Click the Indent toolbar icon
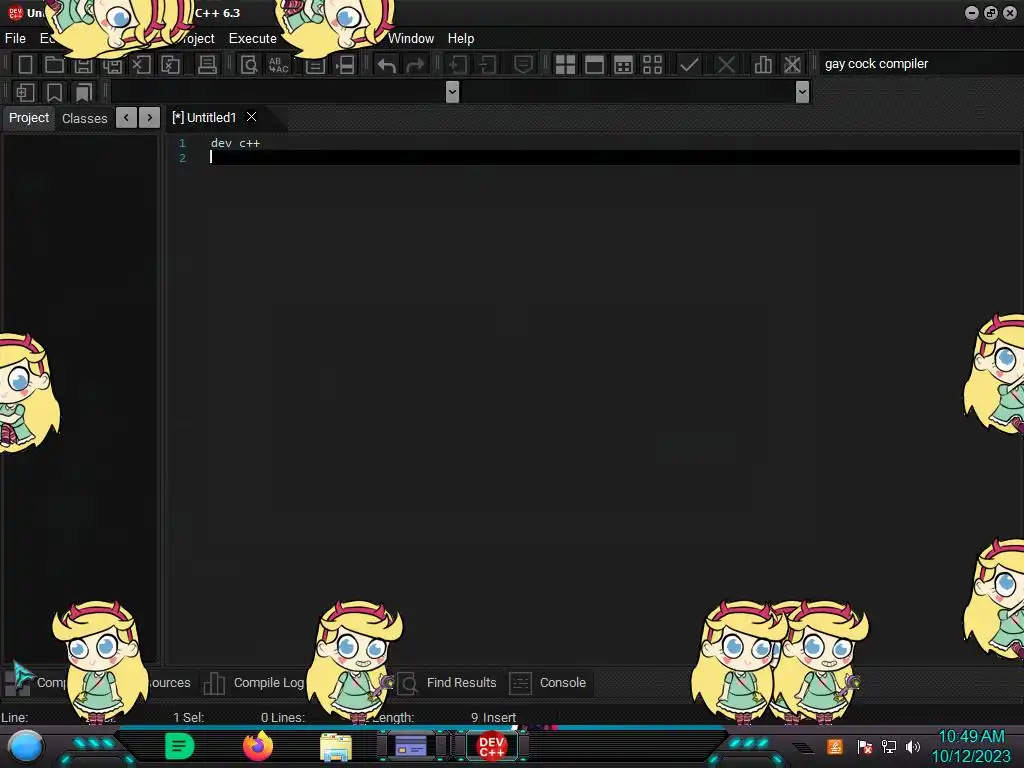 coord(458,65)
